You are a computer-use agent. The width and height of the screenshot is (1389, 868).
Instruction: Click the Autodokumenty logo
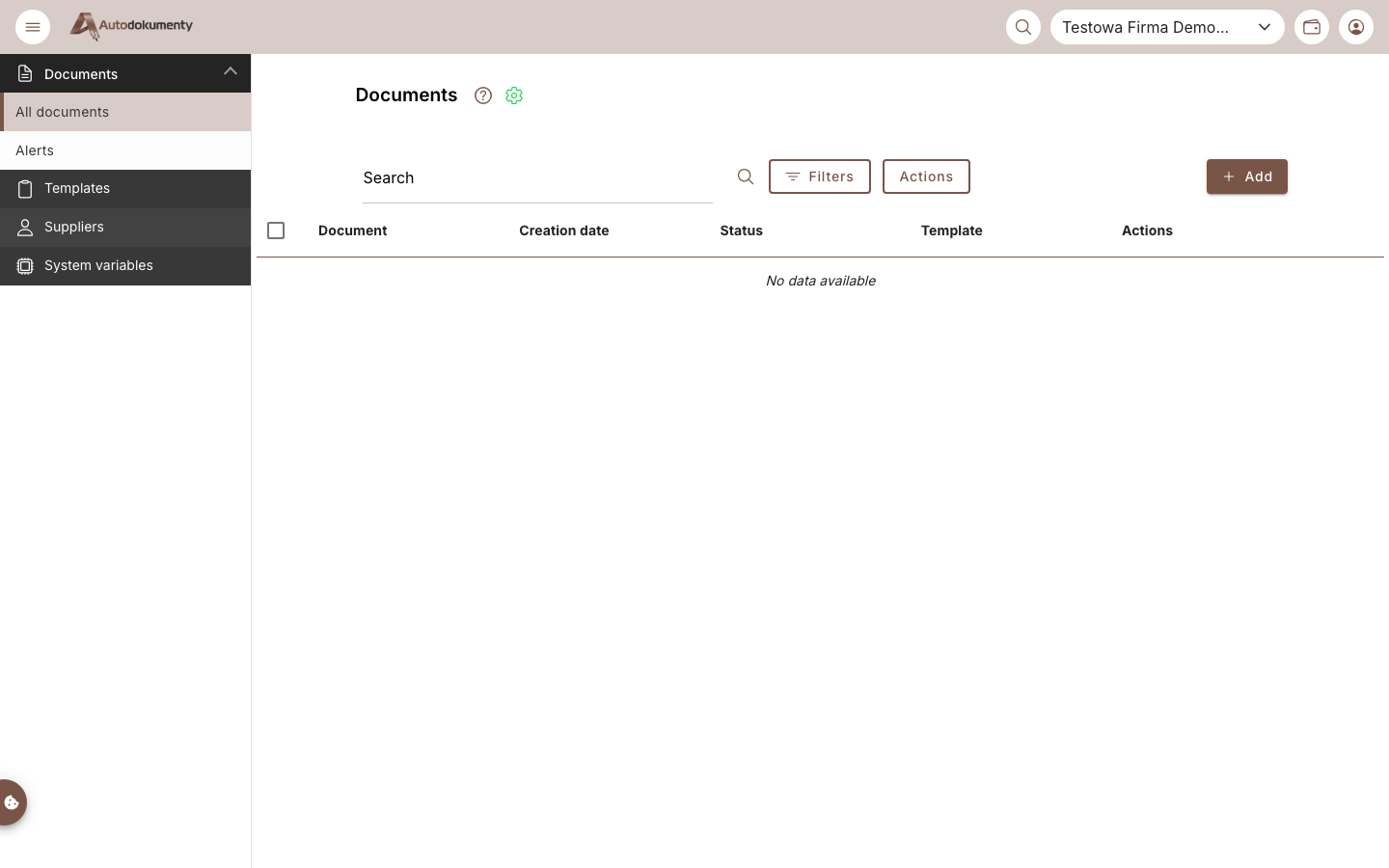131,26
